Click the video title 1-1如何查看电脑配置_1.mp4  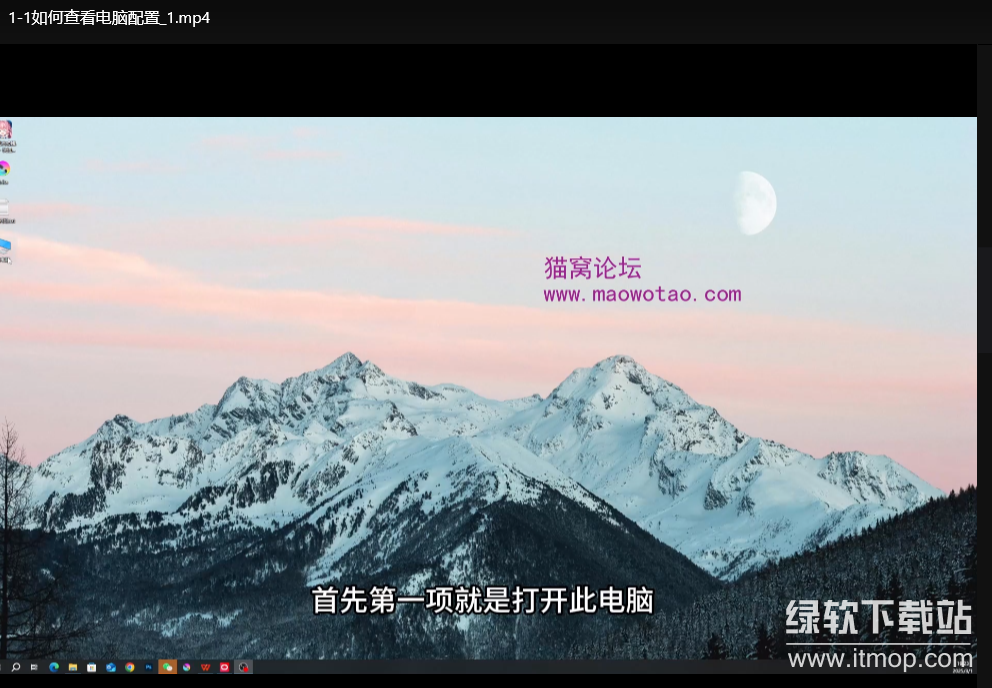tap(109, 18)
